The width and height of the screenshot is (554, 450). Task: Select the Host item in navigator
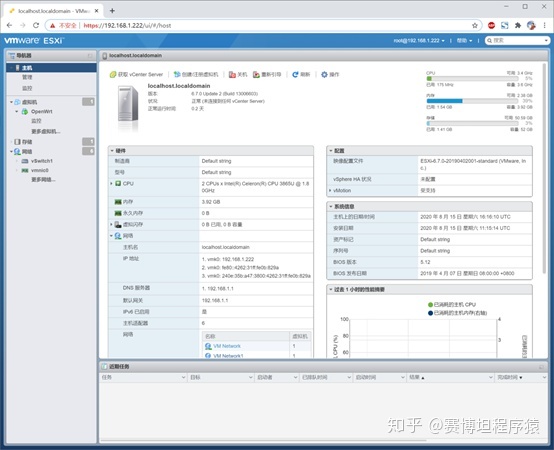(51, 67)
